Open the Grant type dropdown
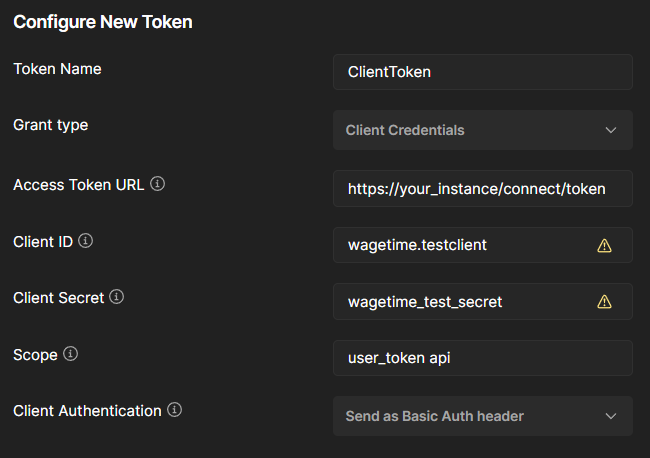 [x=483, y=130]
